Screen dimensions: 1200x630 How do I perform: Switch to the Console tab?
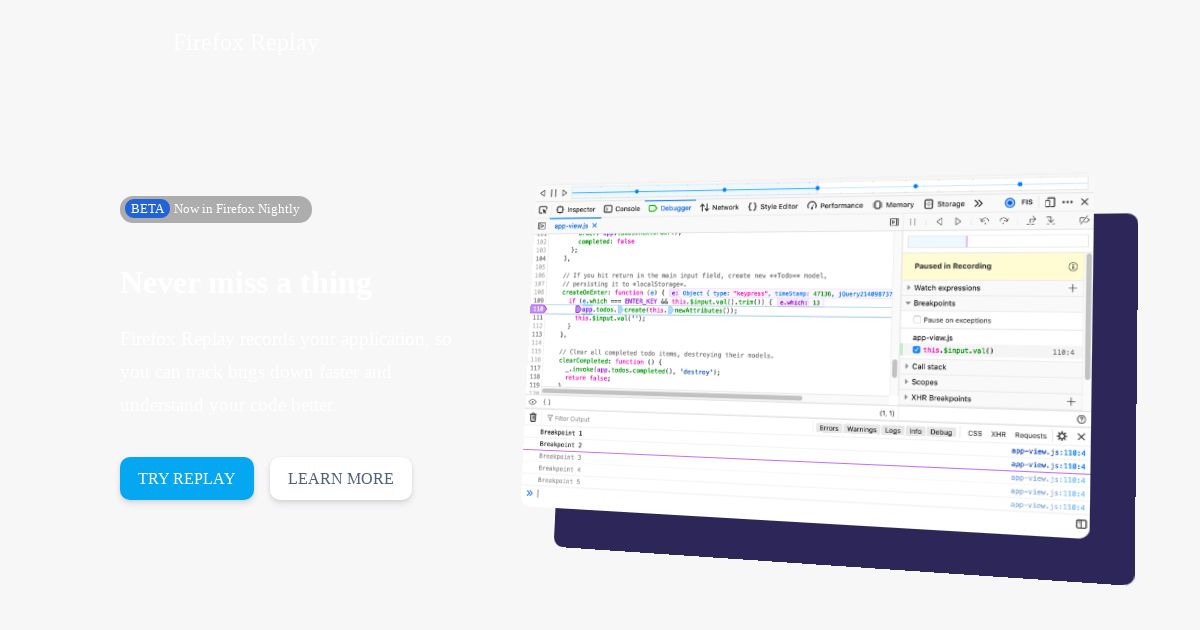(621, 208)
